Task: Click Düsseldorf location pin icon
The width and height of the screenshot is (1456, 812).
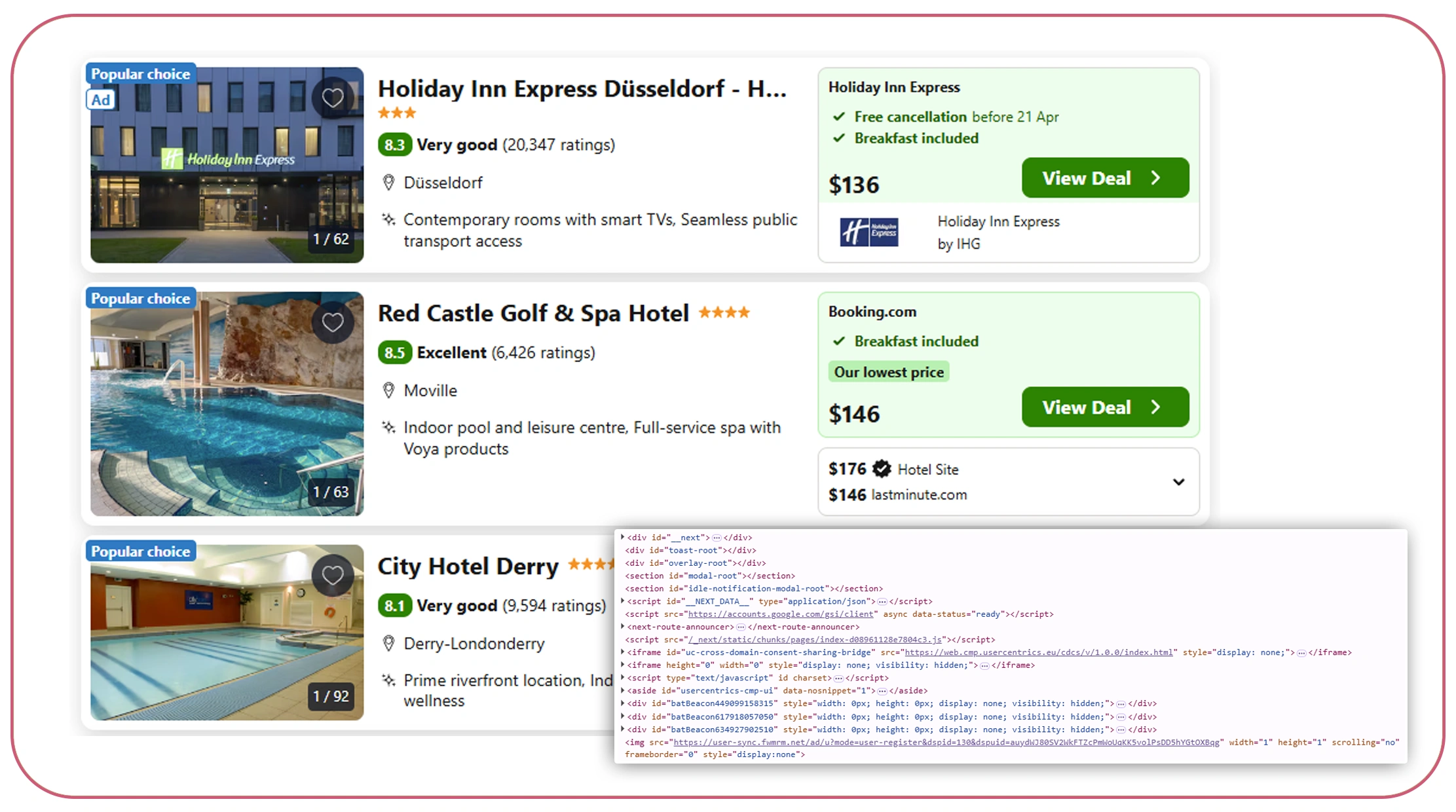Action: 388,183
